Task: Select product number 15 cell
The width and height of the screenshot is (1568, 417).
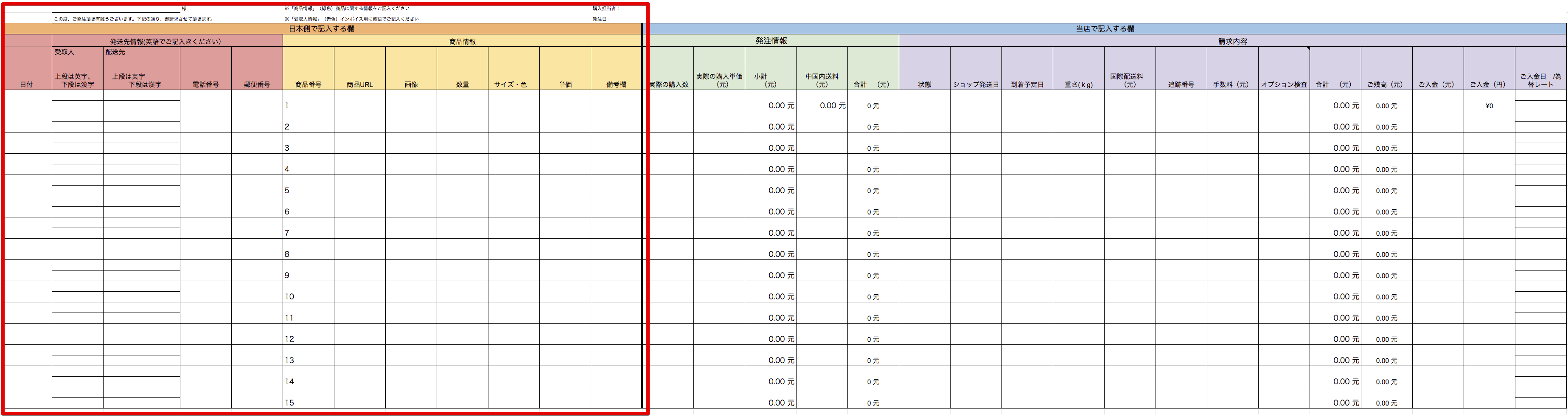Action: (x=308, y=402)
